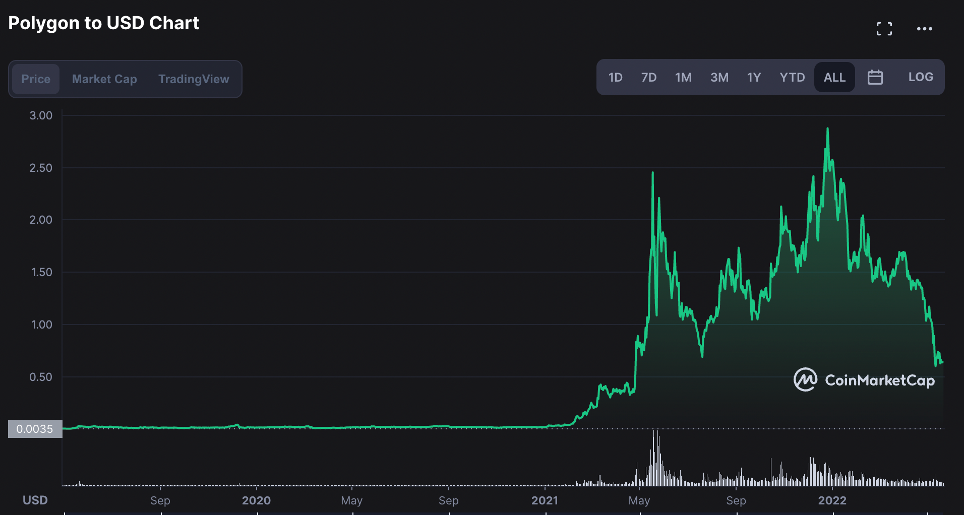Switch to the Price tab
Image resolution: width=964 pixels, height=516 pixels.
click(36, 79)
